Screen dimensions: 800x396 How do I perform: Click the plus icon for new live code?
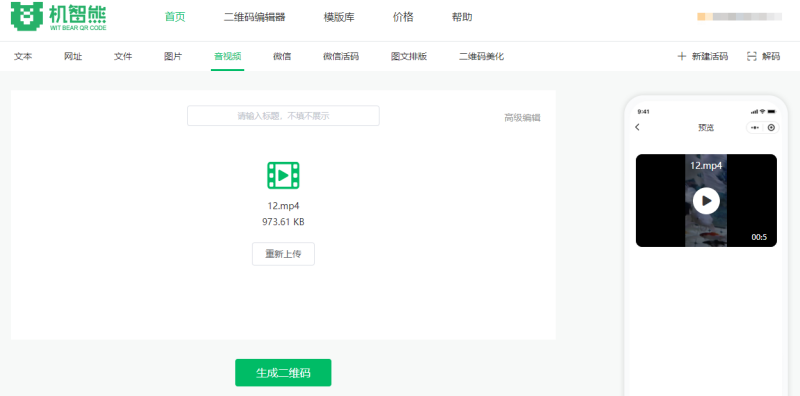coord(682,56)
